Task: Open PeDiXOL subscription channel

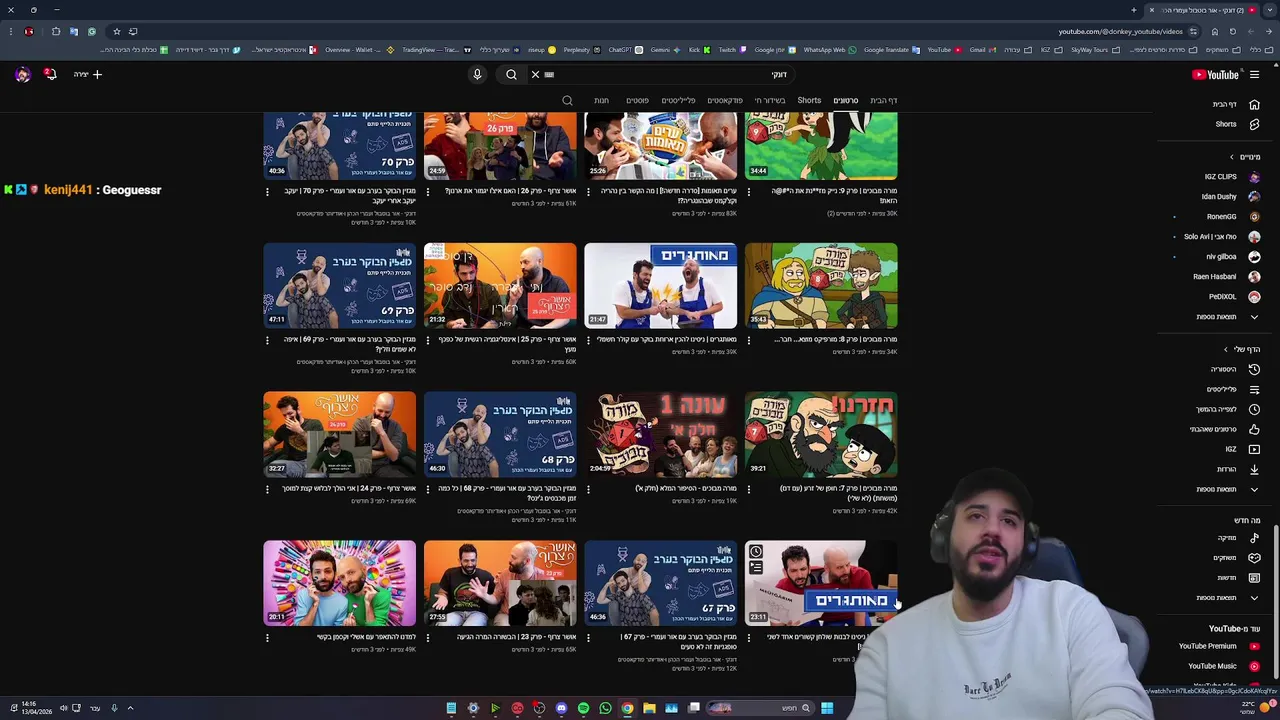Action: [1232, 297]
